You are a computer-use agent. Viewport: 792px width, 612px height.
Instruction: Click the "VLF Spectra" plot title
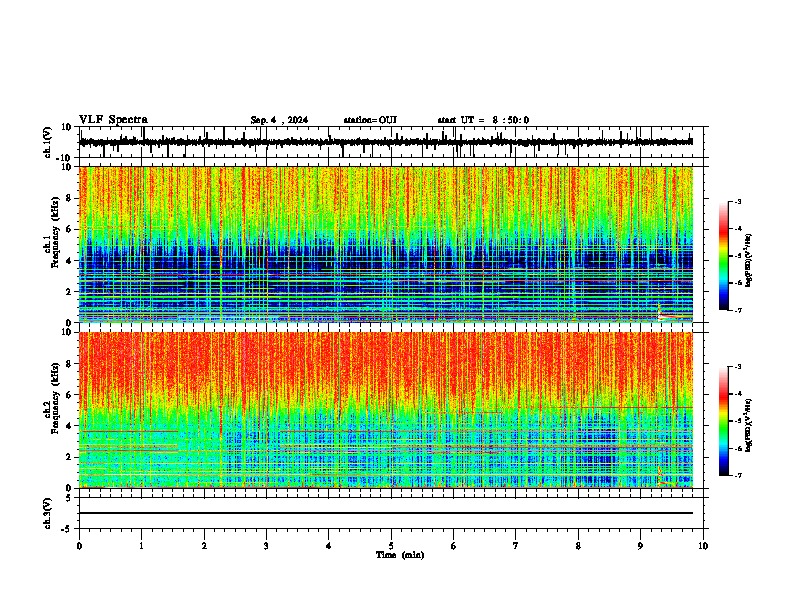click(x=113, y=119)
